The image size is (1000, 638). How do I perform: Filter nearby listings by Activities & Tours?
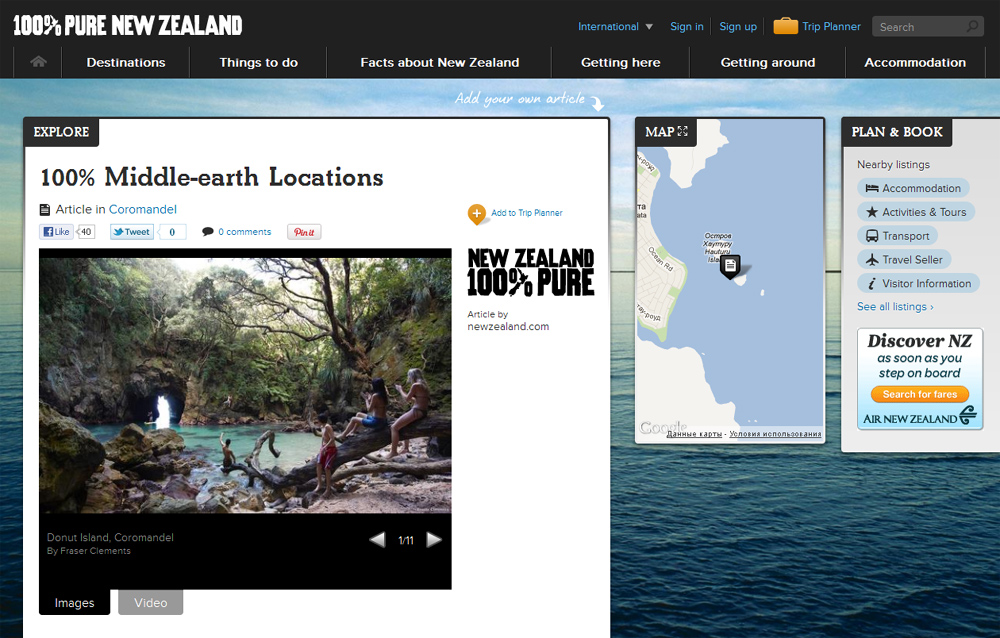[x=916, y=212]
